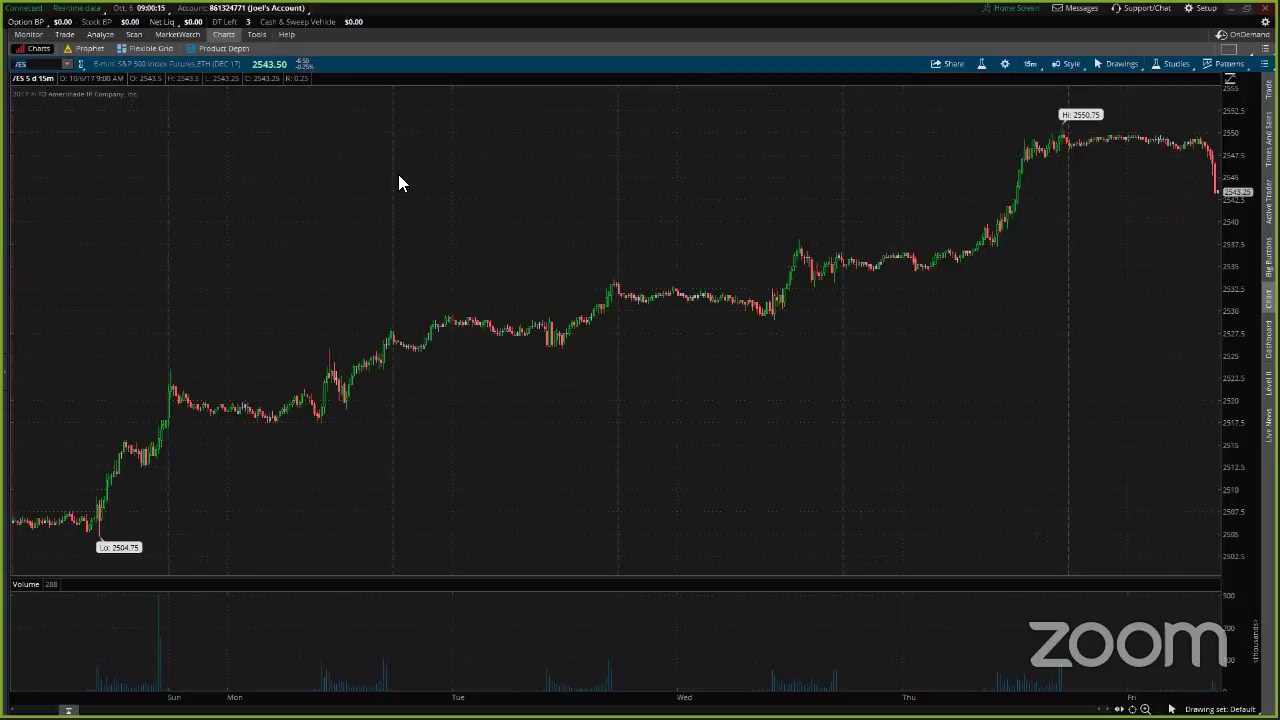Open the Tools tab
The width and height of the screenshot is (1280, 720).
click(257, 34)
